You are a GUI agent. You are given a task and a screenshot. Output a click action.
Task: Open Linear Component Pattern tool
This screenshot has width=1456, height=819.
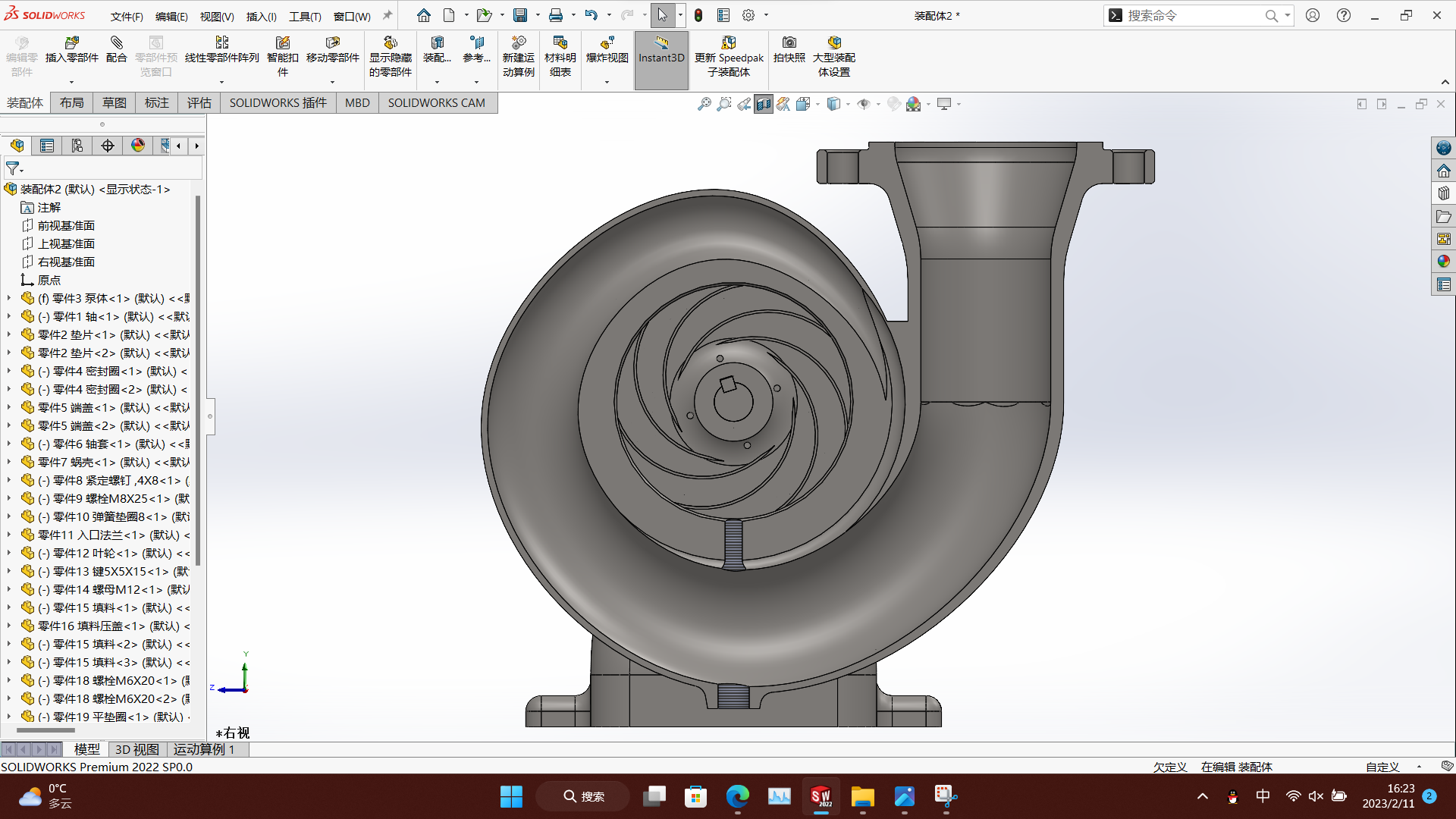click(221, 50)
